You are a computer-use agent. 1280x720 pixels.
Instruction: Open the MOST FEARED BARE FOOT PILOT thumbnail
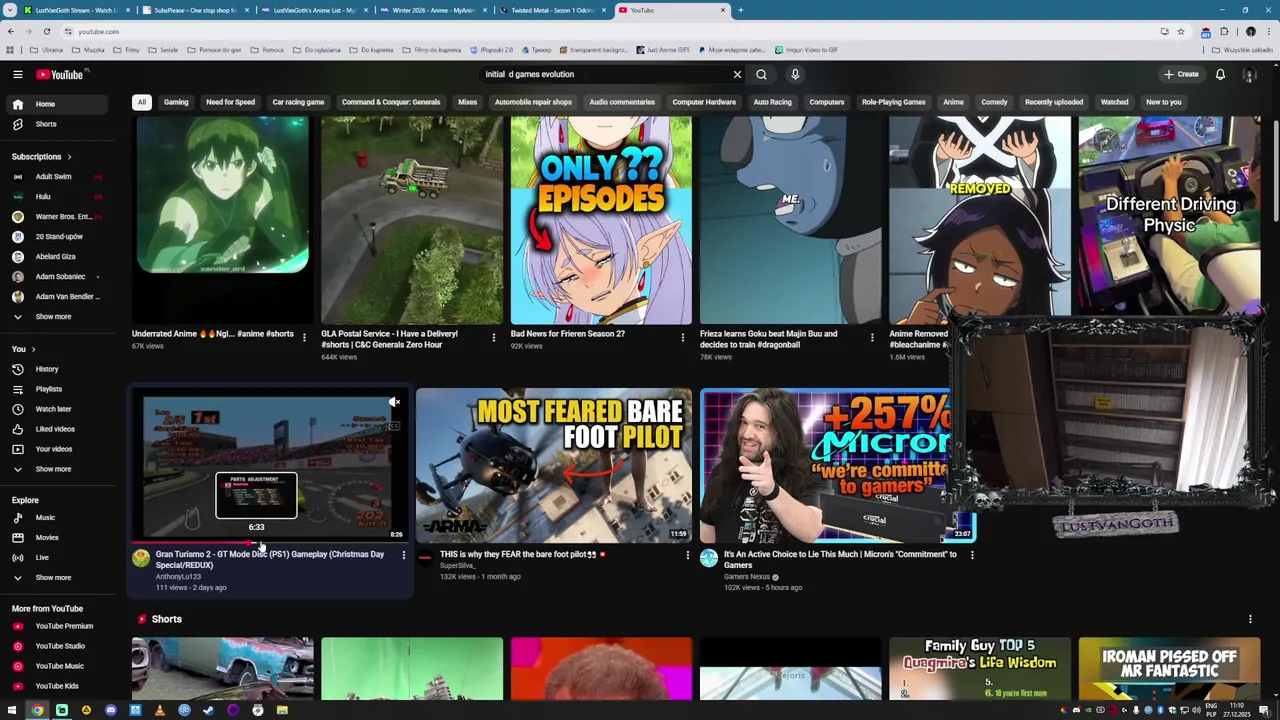[x=553, y=466]
